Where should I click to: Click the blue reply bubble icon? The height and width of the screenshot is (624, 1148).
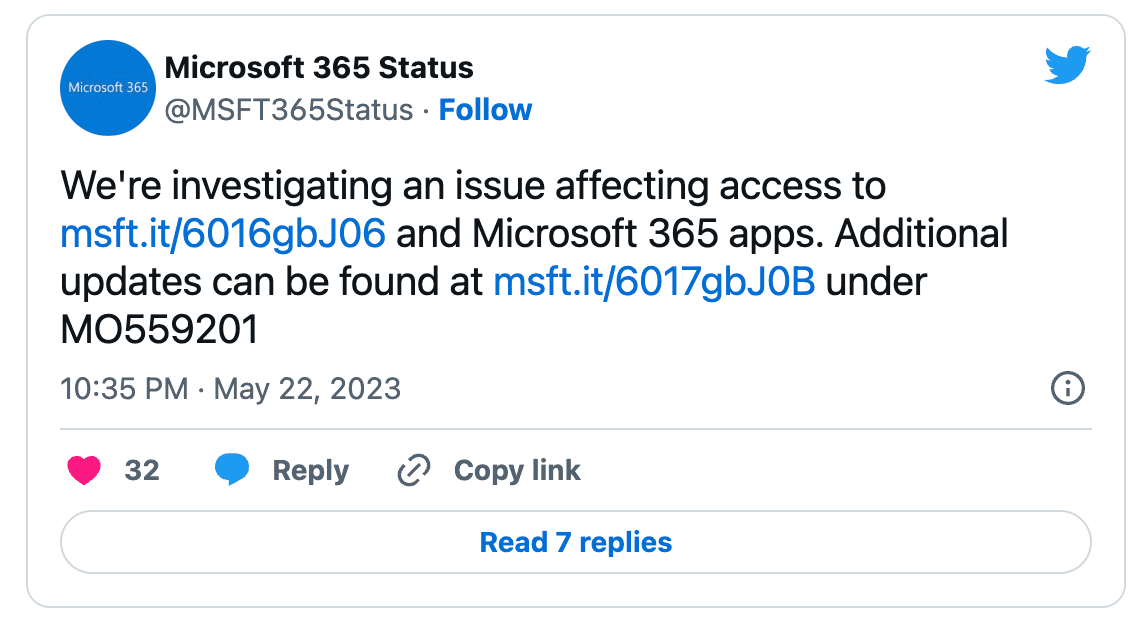[232, 470]
